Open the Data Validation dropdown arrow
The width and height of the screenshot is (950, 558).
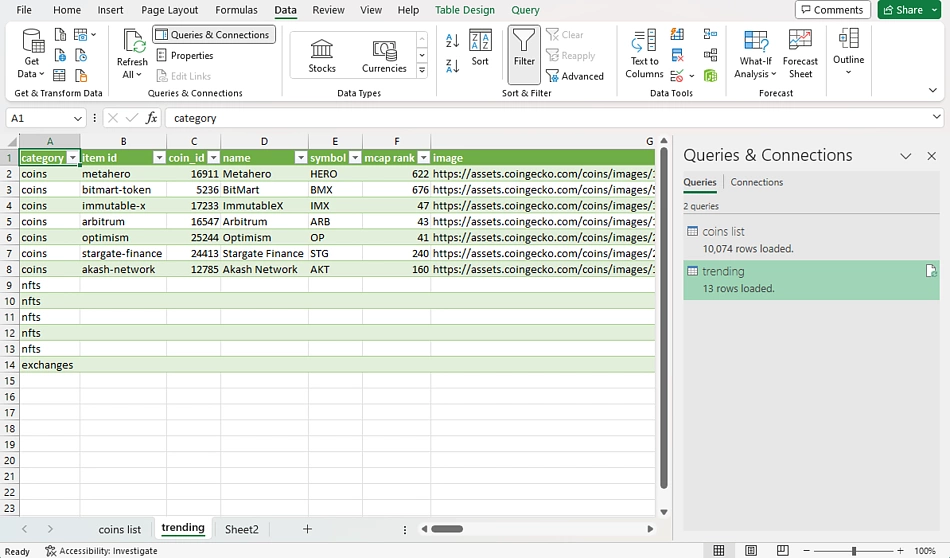click(x=691, y=76)
